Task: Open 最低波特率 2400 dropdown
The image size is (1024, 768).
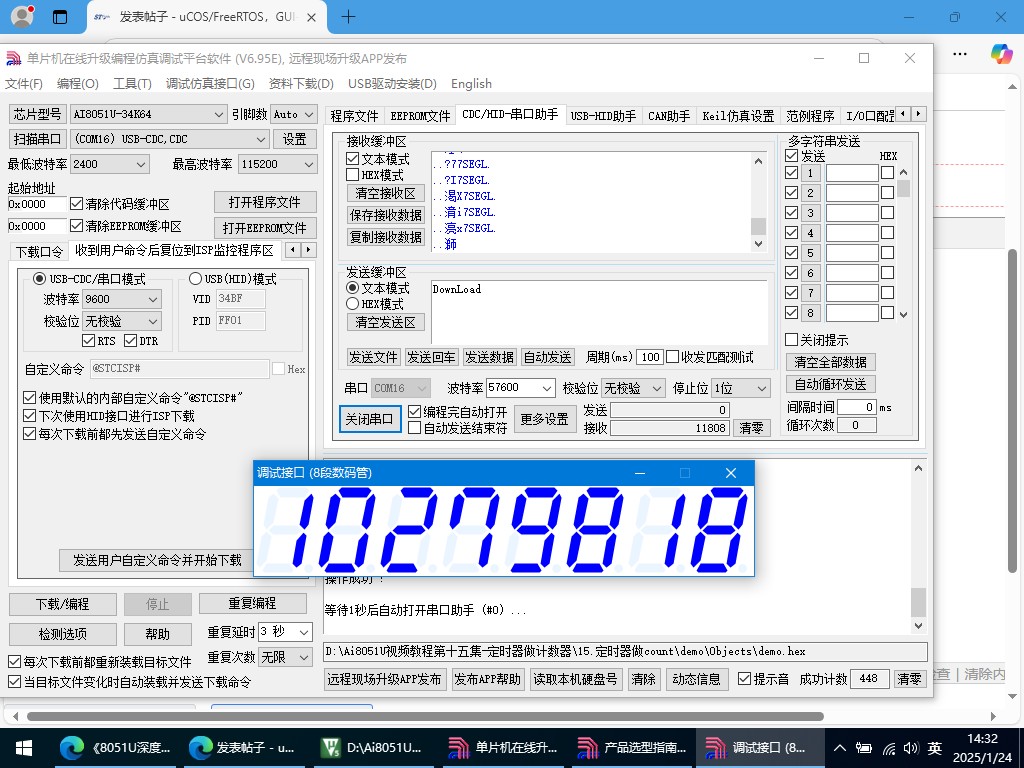Action: (110, 165)
